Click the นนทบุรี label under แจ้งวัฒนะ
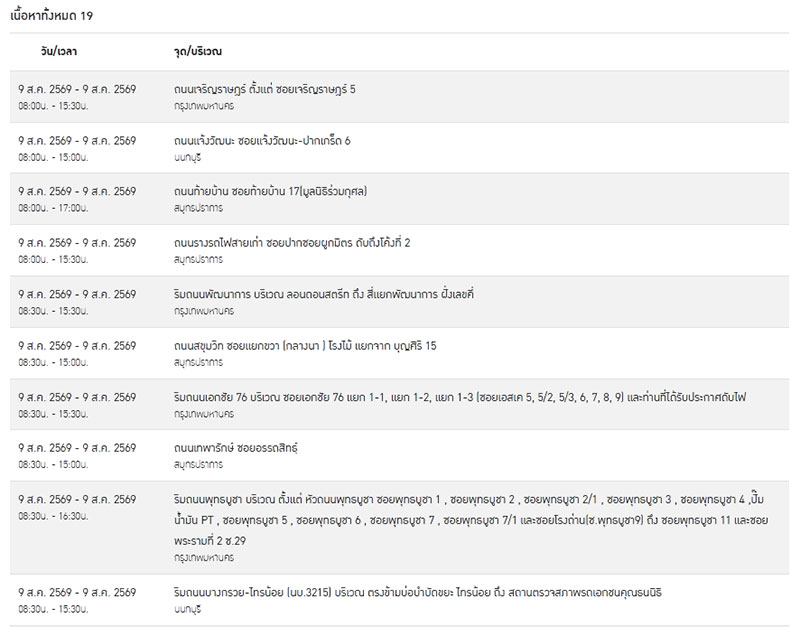Screen dimensions: 800x627 (x=187, y=158)
